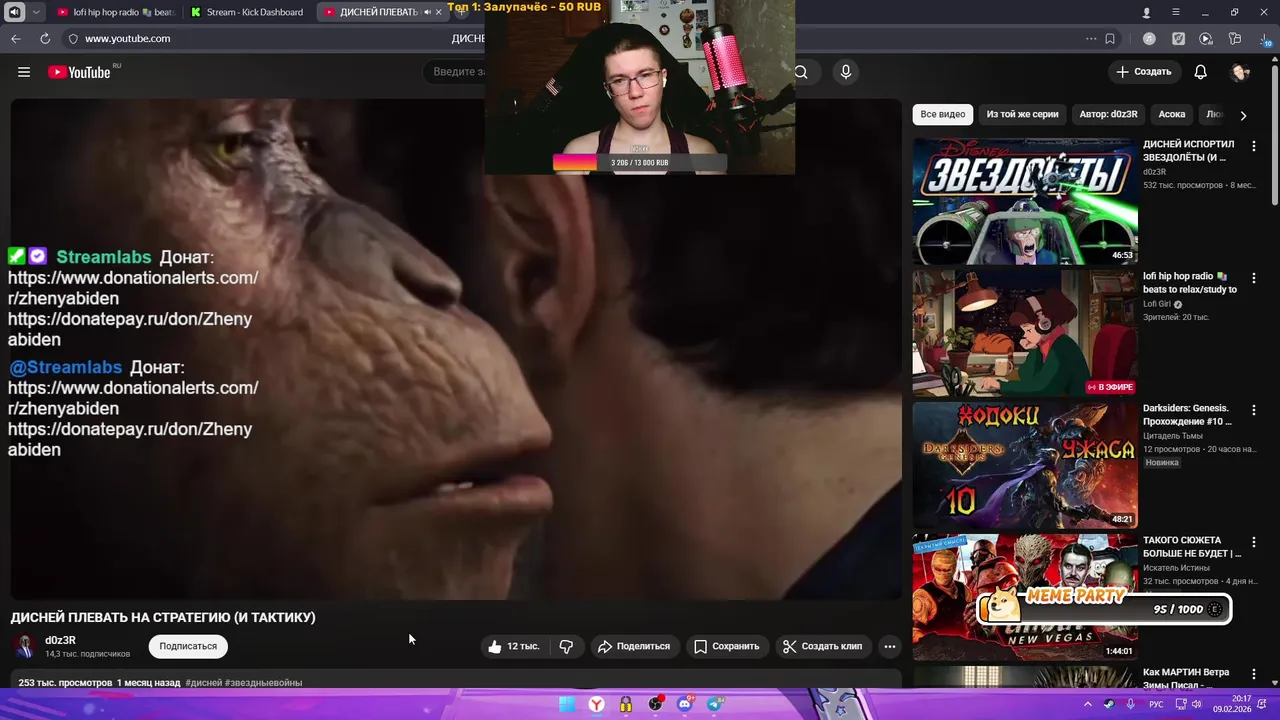Open account avatar menu in YouTube header

tap(1241, 72)
